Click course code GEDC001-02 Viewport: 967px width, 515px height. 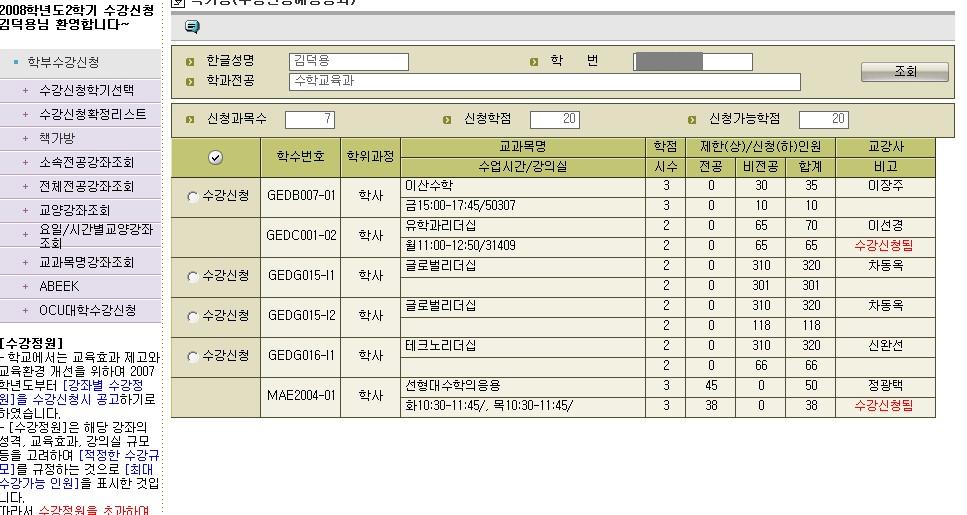(301, 236)
